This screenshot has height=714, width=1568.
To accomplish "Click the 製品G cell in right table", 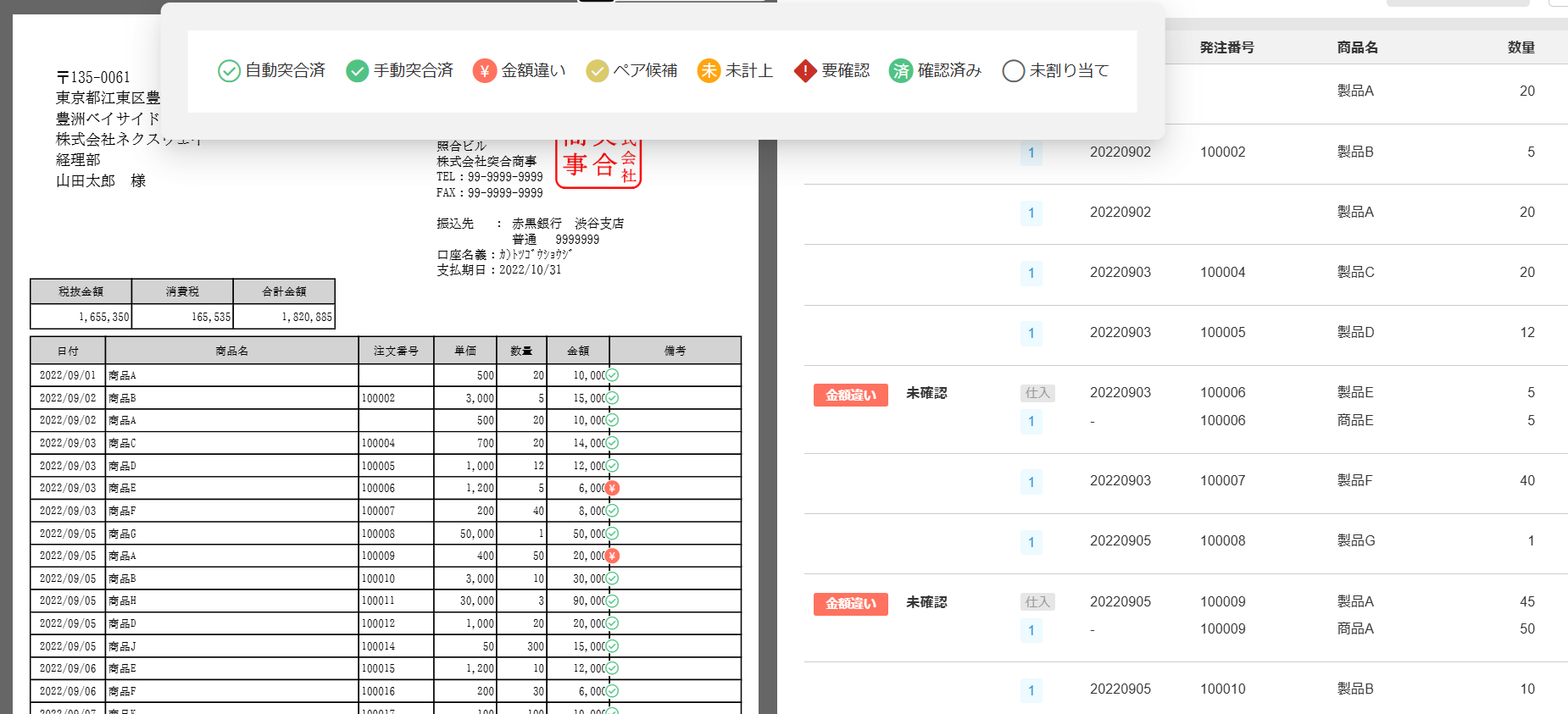I will click(x=1356, y=540).
